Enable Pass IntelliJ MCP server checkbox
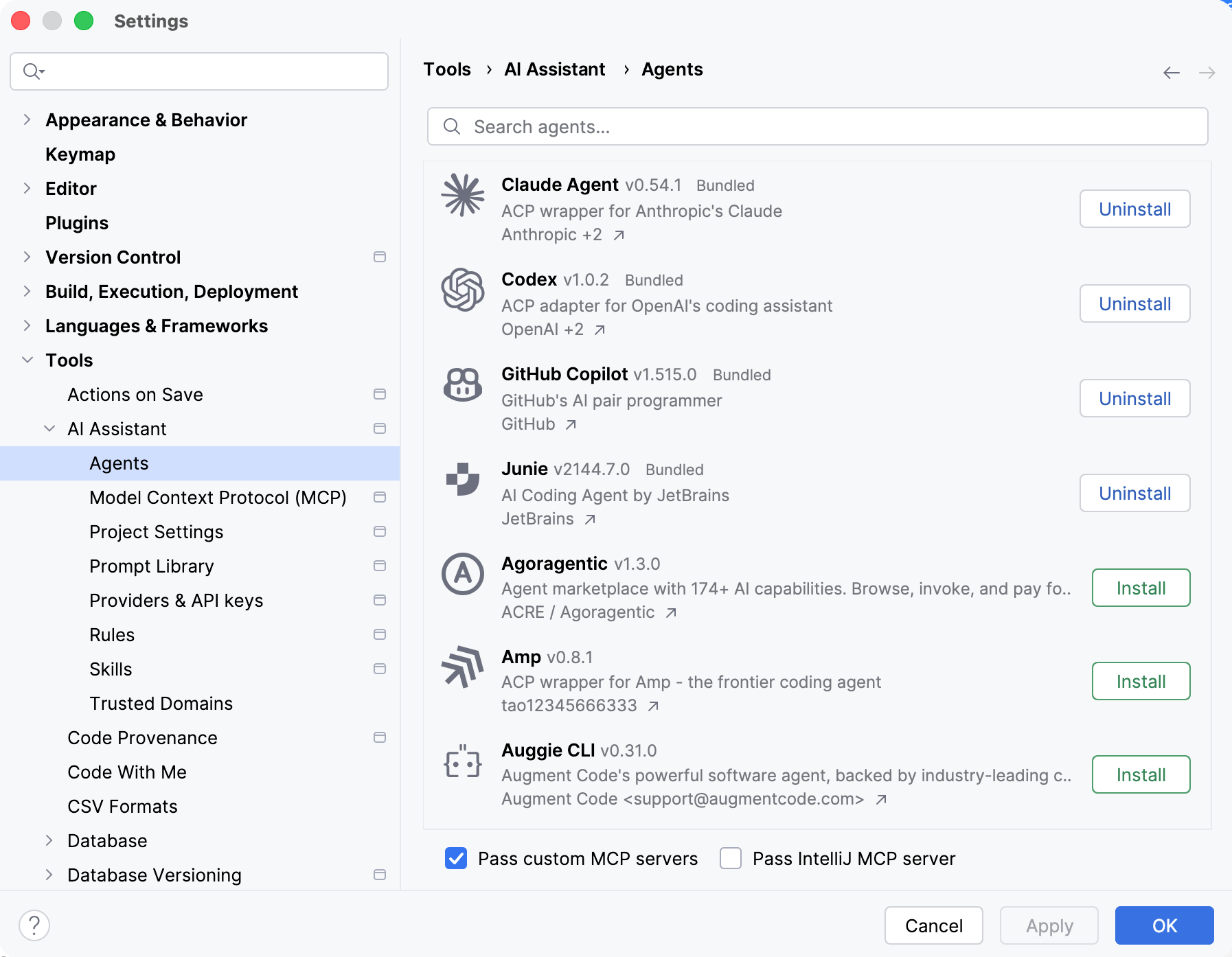 click(x=731, y=858)
